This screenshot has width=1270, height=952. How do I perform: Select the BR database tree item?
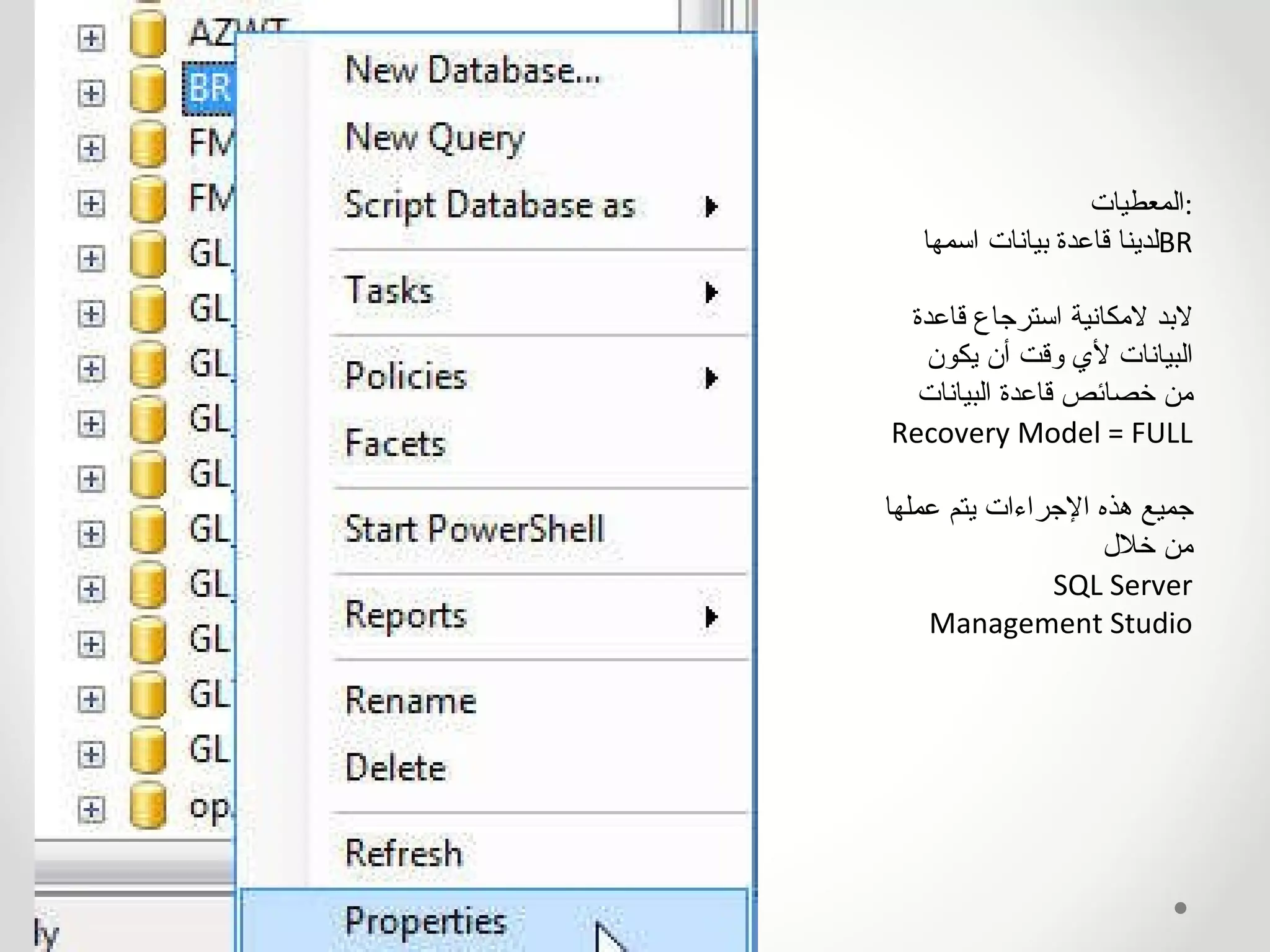pos(210,88)
